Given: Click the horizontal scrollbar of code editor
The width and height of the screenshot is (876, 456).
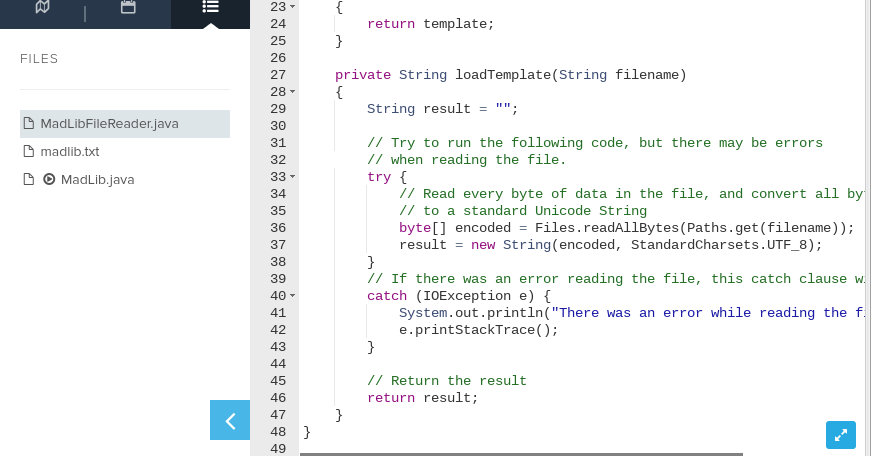Looking at the screenshot, I should click(x=521, y=454).
